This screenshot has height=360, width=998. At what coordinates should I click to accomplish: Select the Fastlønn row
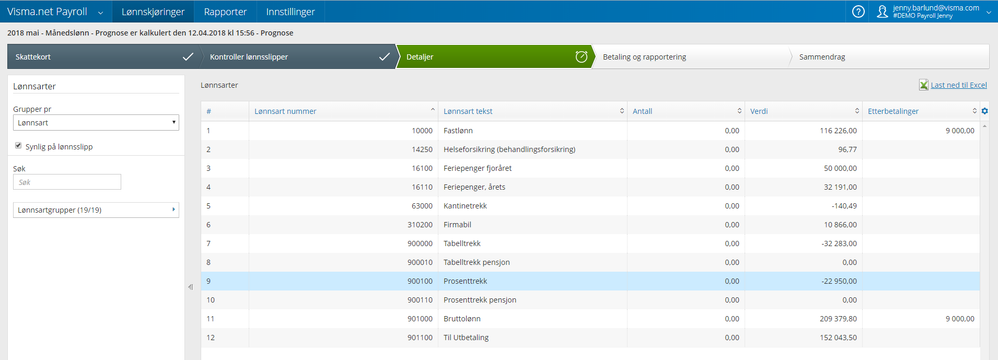tap(591, 131)
